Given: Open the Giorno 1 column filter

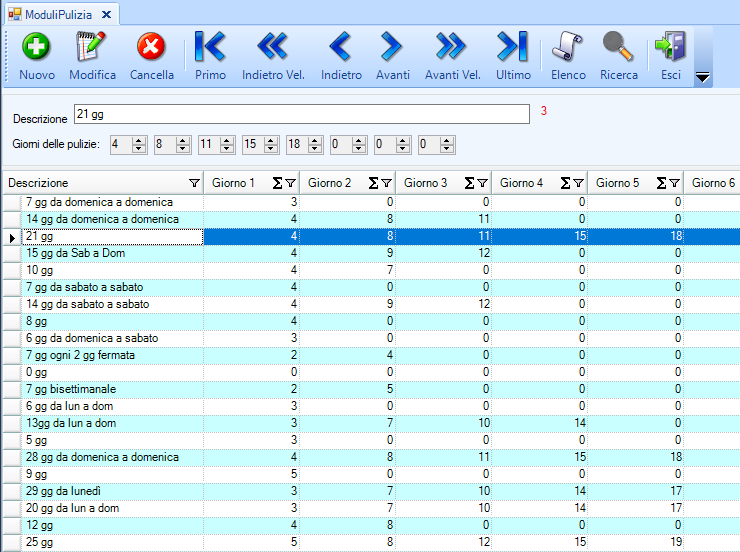Looking at the screenshot, I should click(x=290, y=183).
